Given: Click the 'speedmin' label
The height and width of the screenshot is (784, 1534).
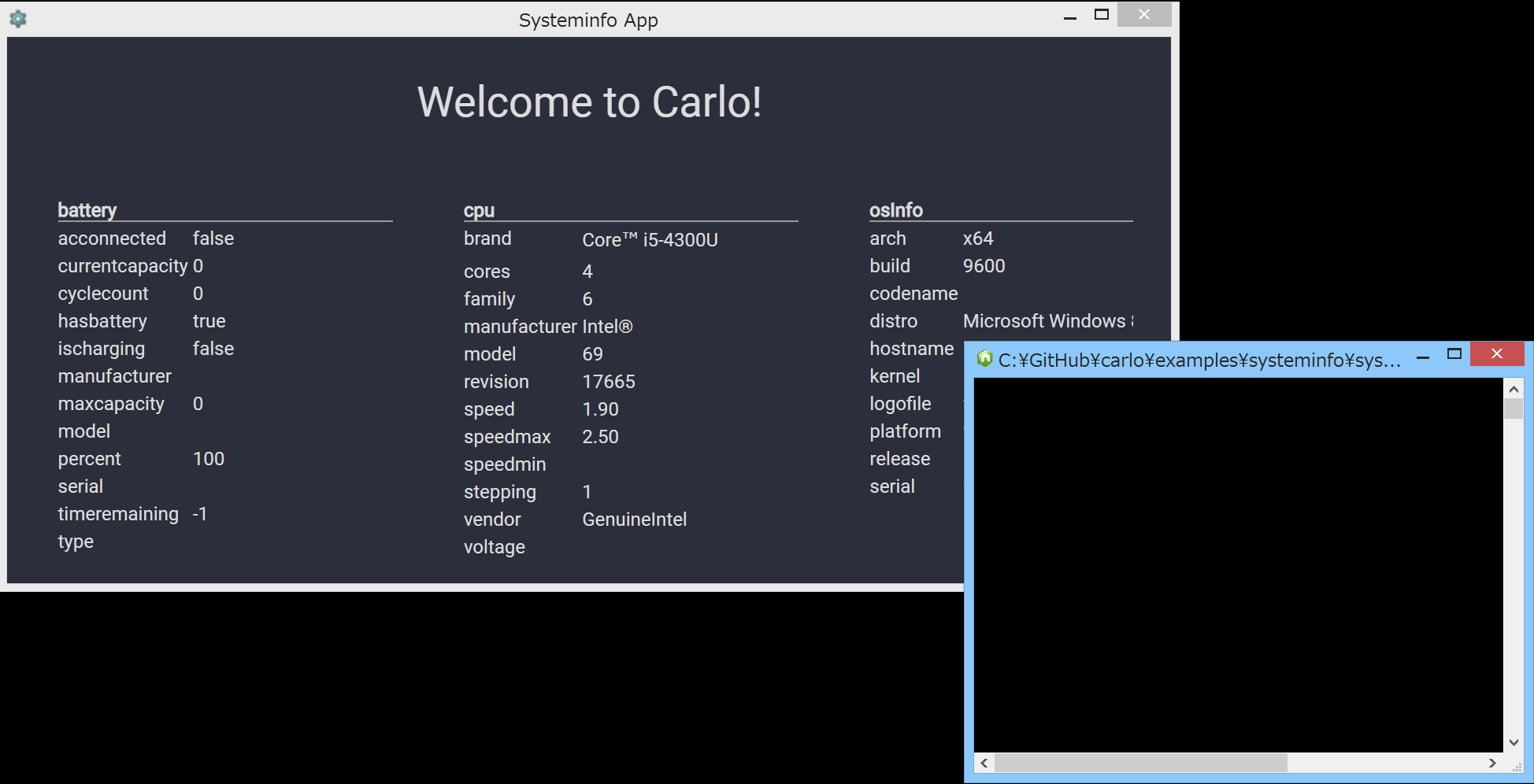Looking at the screenshot, I should 505,464.
